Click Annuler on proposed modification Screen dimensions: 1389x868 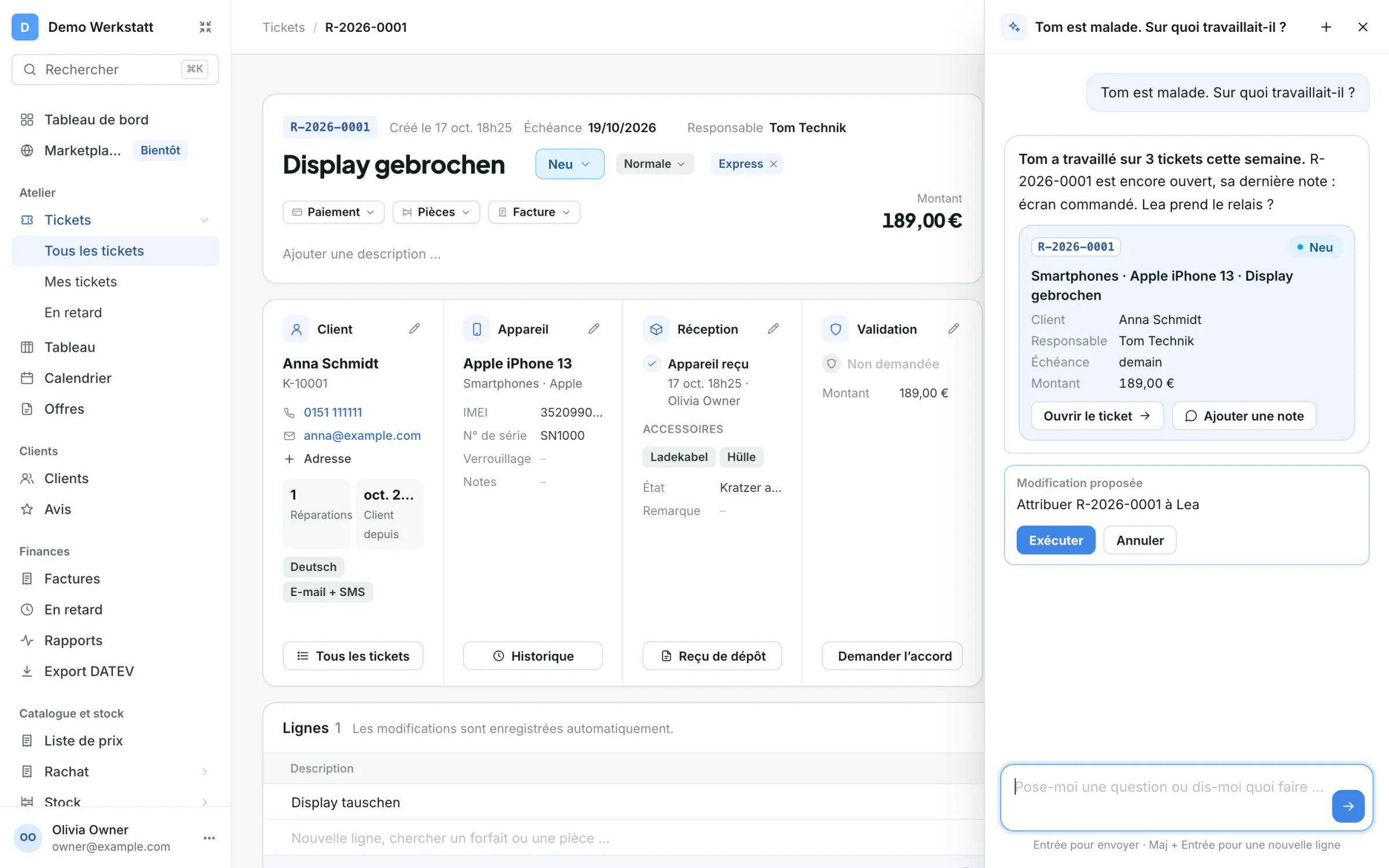pos(1140,540)
